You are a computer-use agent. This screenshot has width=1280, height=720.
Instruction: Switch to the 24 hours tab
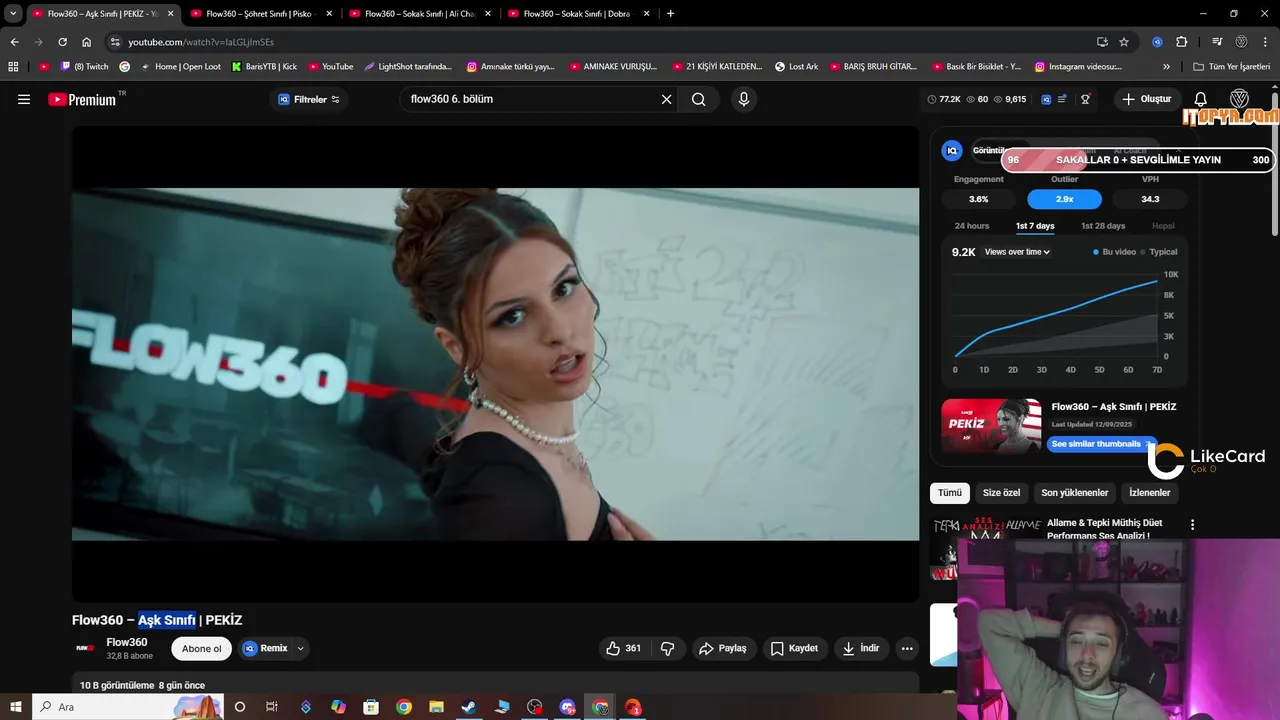971,226
